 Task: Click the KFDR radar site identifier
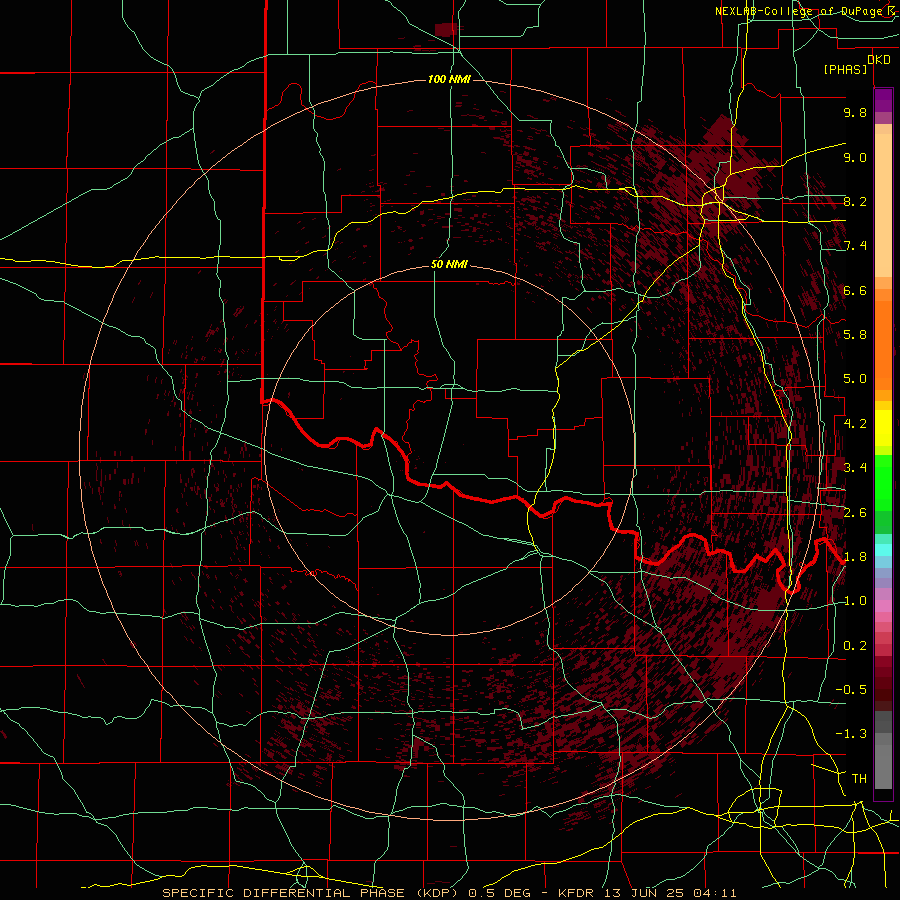pos(577,893)
